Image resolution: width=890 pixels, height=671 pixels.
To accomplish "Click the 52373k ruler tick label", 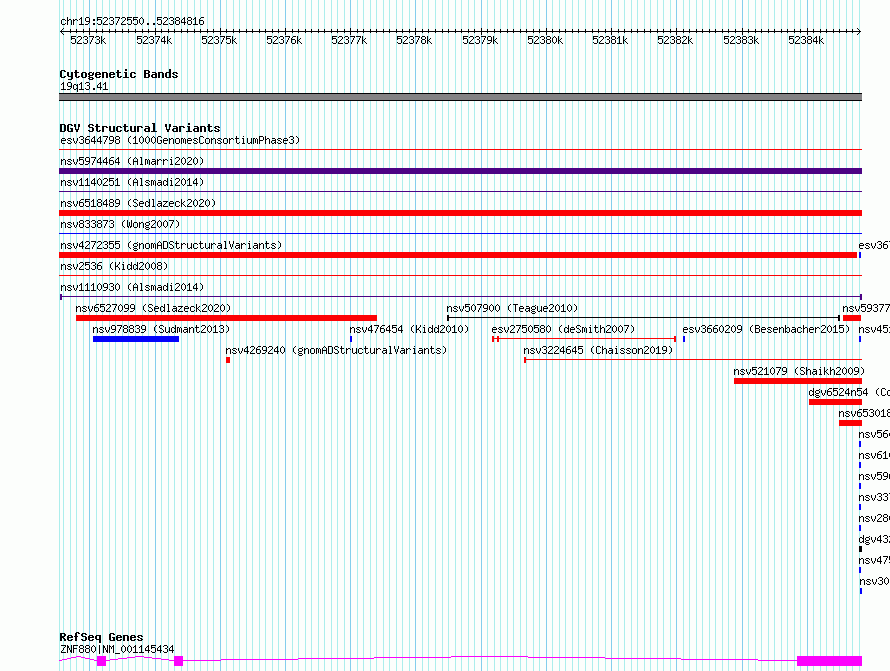I will [x=88, y=40].
